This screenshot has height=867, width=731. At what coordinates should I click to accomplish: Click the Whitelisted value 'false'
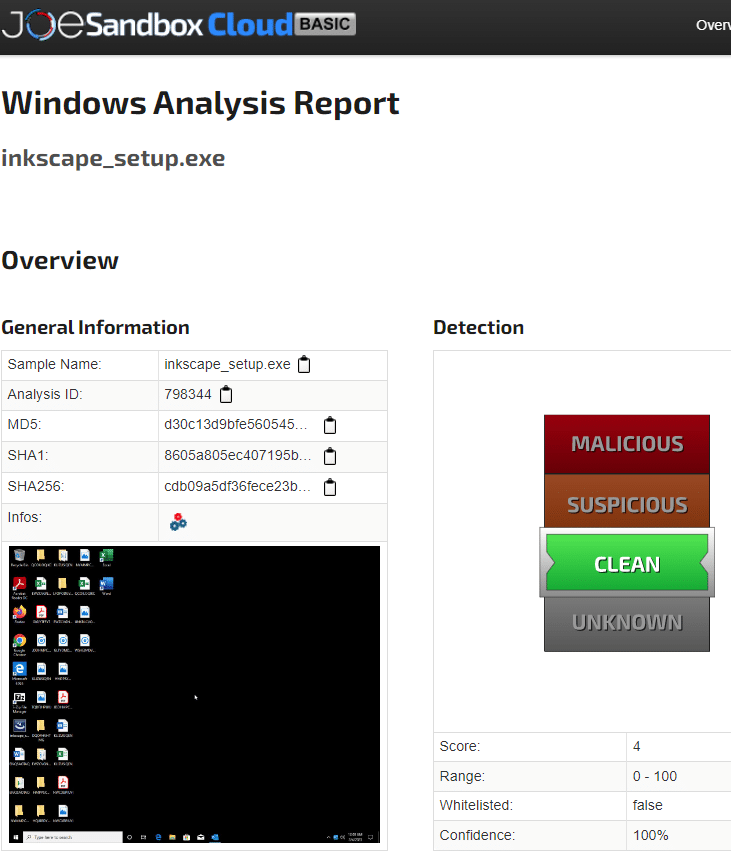(x=648, y=805)
